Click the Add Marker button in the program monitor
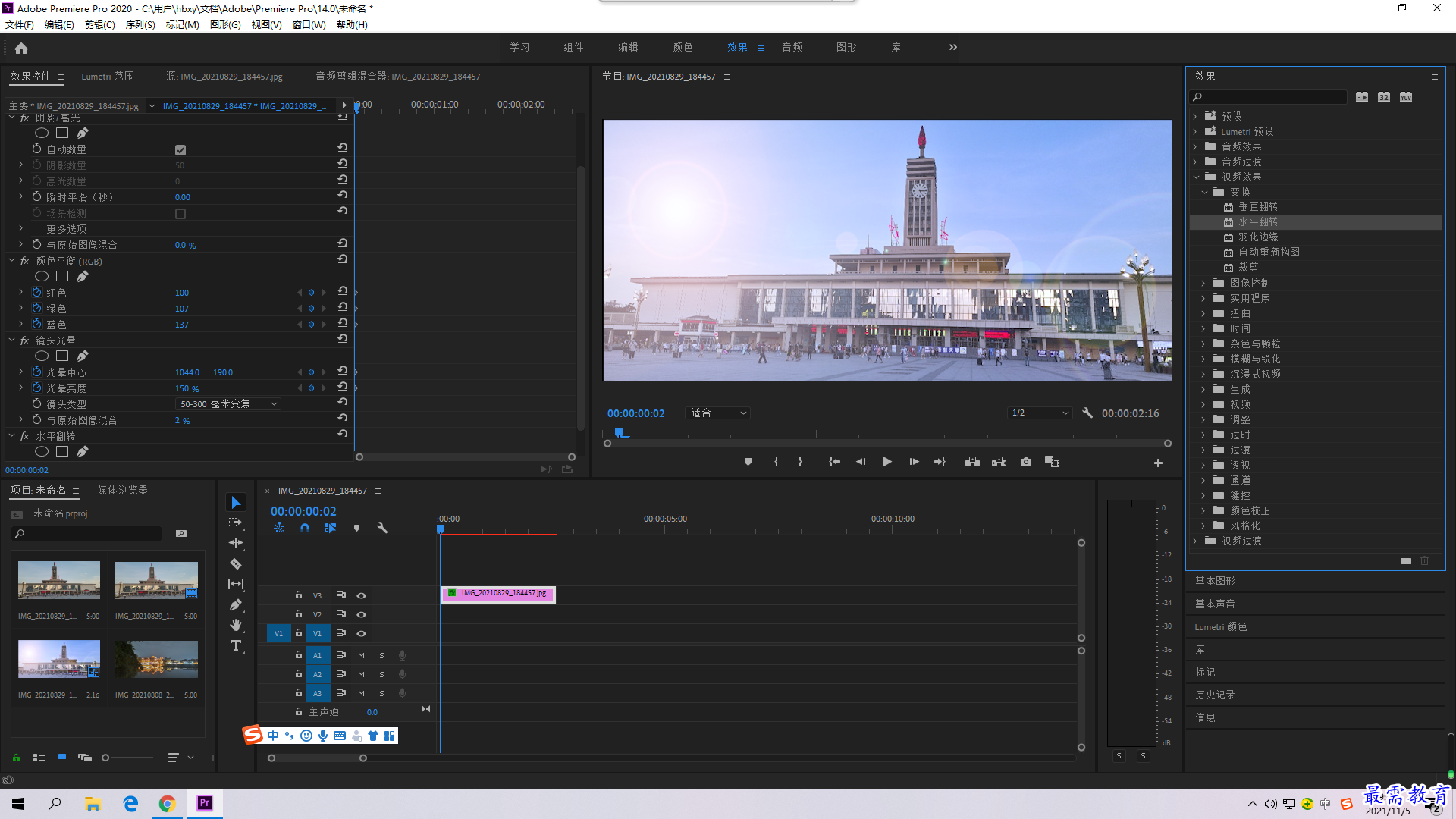Viewport: 1456px width, 819px height. coord(748,462)
